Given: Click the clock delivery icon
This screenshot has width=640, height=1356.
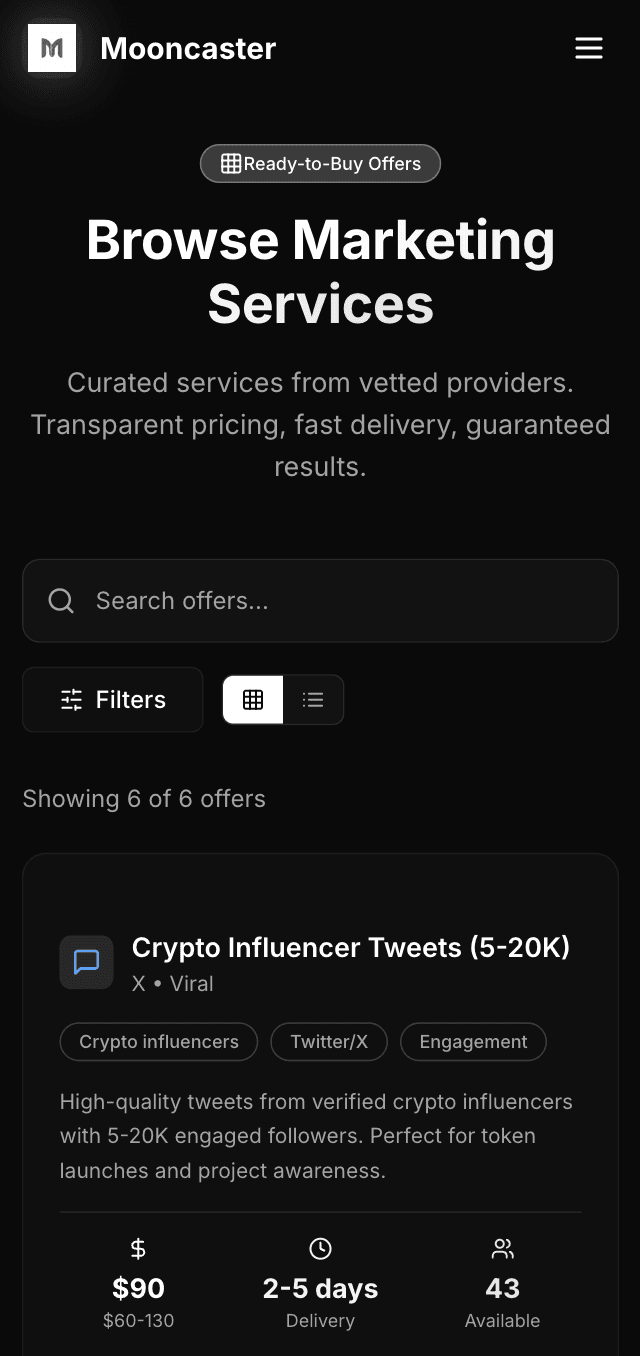Looking at the screenshot, I should [x=320, y=1248].
